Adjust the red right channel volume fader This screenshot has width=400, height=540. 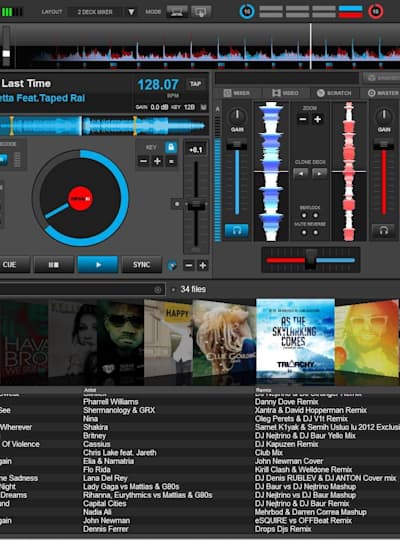point(384,146)
